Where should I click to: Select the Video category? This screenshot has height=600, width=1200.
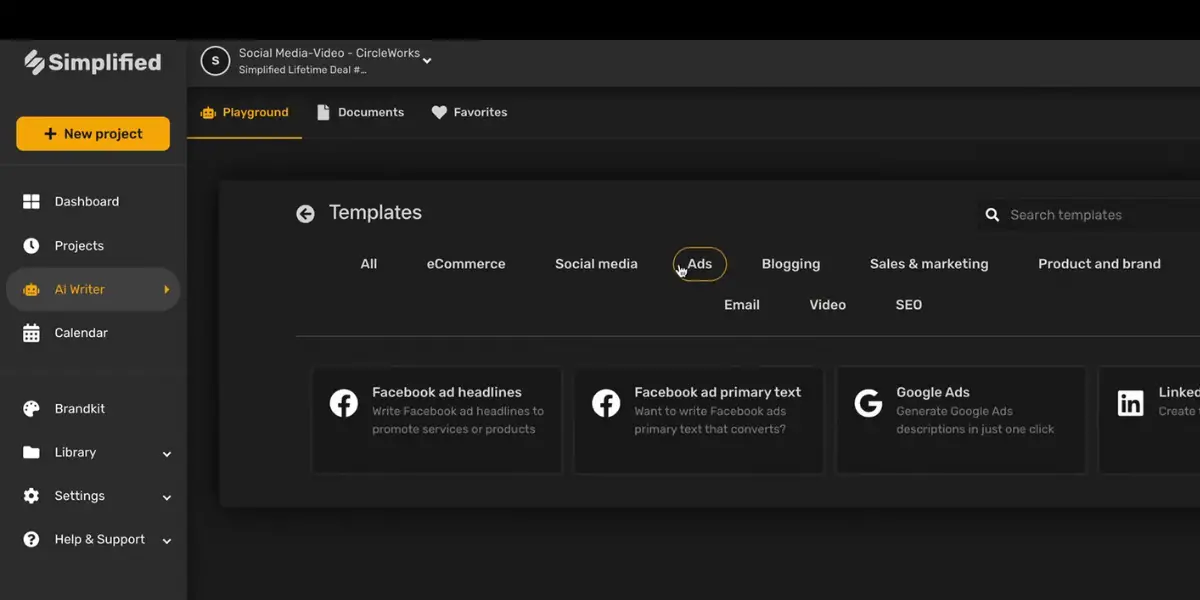828,305
